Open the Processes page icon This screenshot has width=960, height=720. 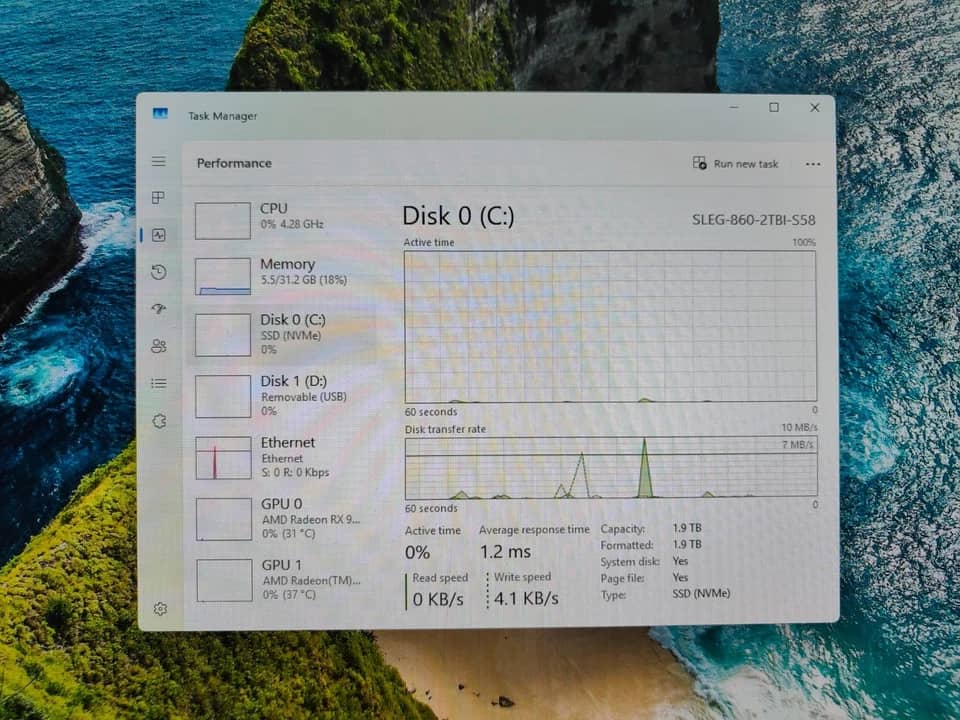[158, 197]
